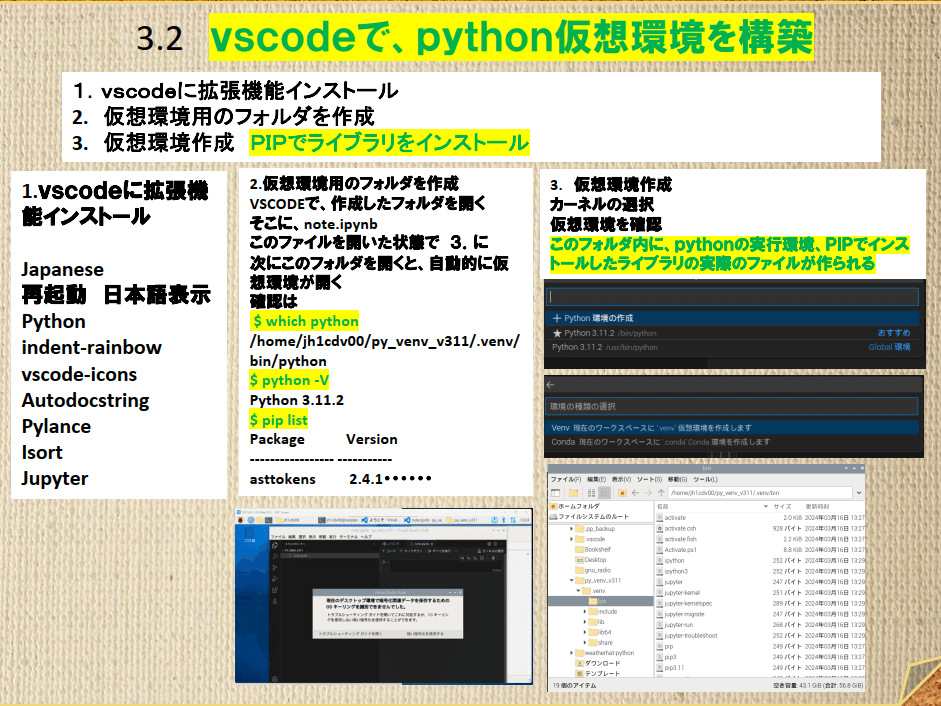The width and height of the screenshot is (941, 706).
Task: Open the ソート(S) menu in file manager
Action: (649, 479)
